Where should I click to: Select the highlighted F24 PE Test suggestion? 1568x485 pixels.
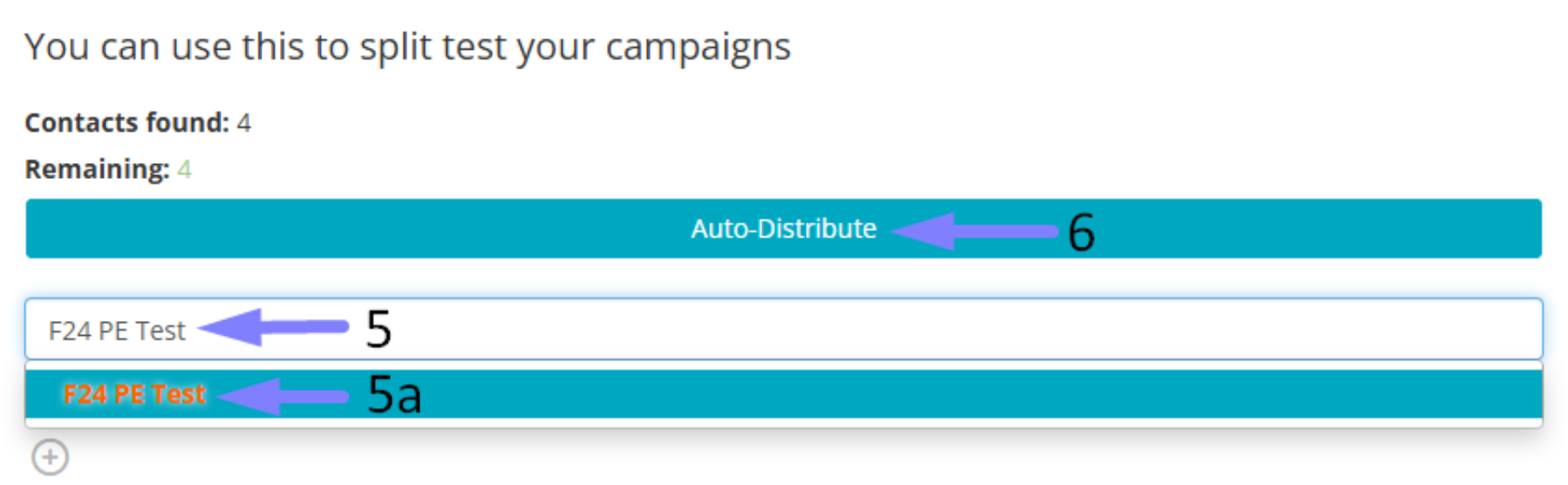coord(783,394)
